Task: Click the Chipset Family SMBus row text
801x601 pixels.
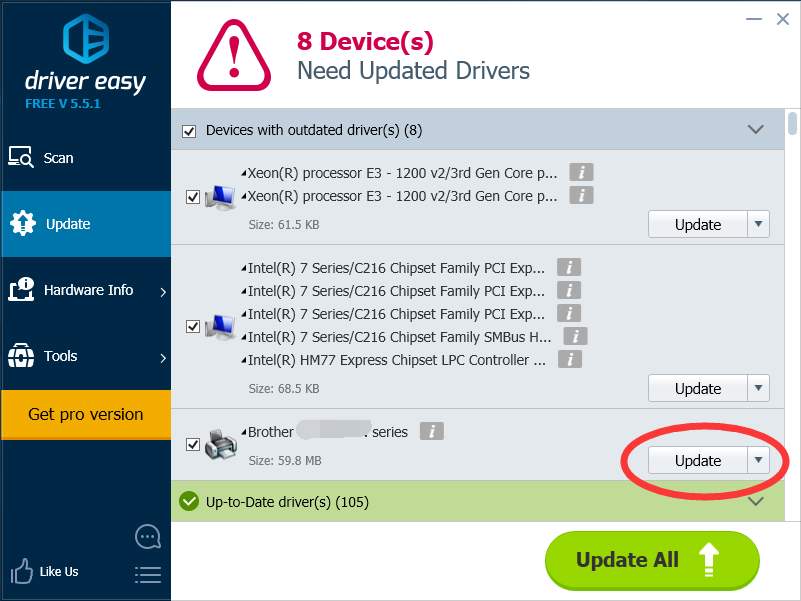Action: point(399,337)
